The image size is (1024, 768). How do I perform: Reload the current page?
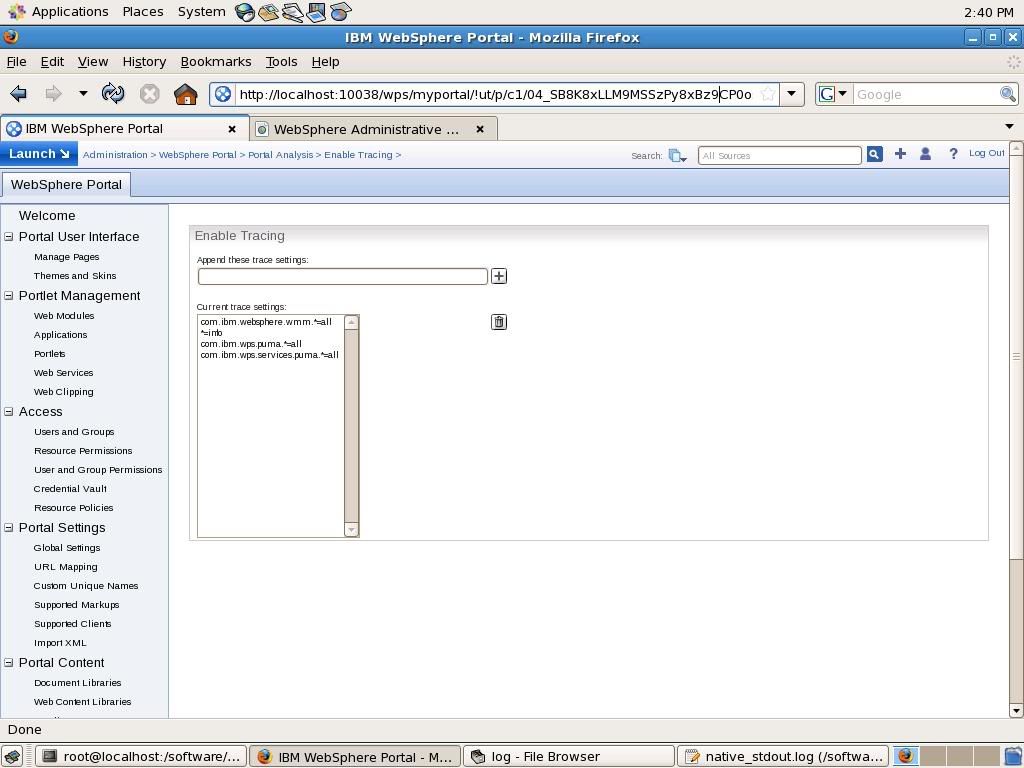coord(113,94)
